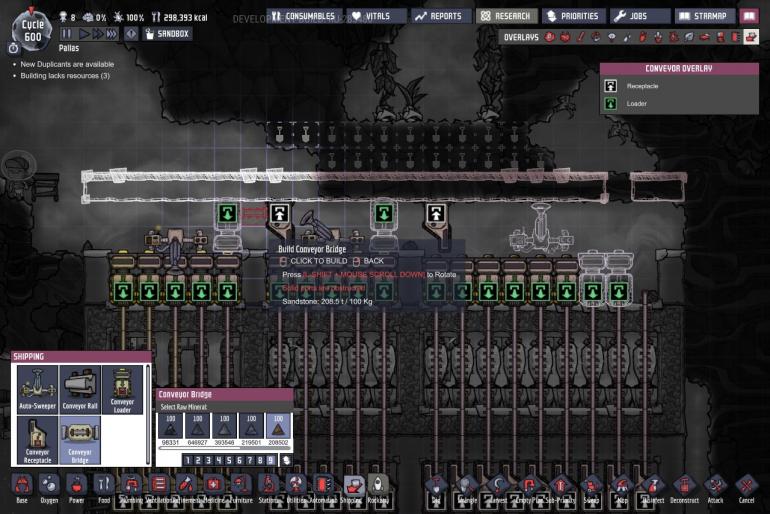Open the Power build category
The image size is (770, 514).
point(76,488)
